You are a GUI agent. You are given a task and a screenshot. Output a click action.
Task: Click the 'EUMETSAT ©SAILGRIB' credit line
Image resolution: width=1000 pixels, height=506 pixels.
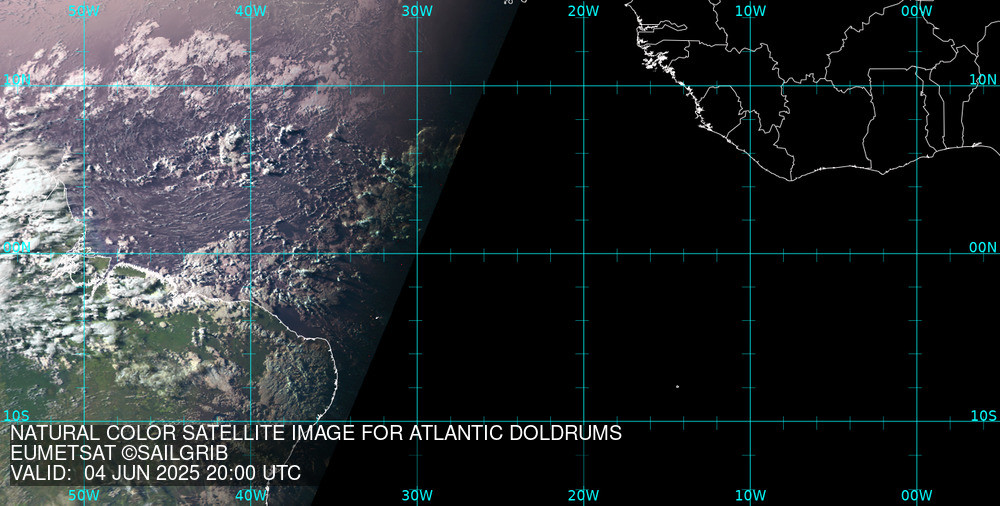click(119, 454)
